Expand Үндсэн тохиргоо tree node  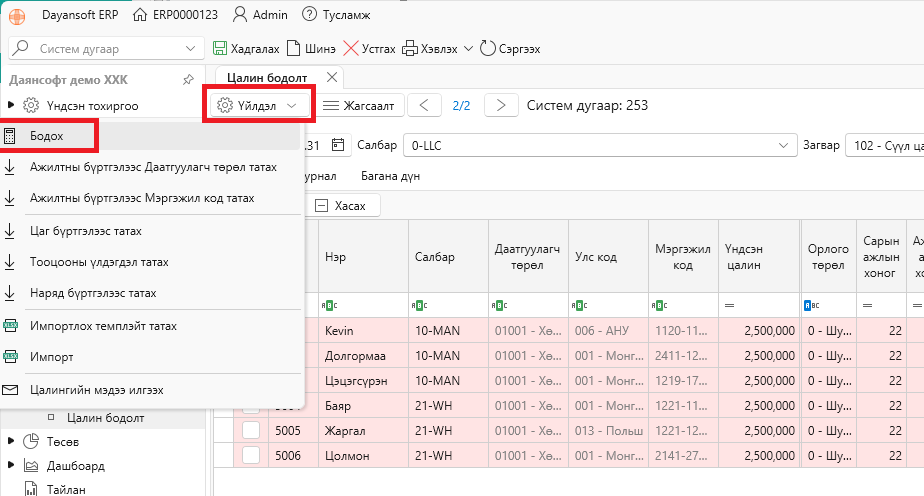11,105
